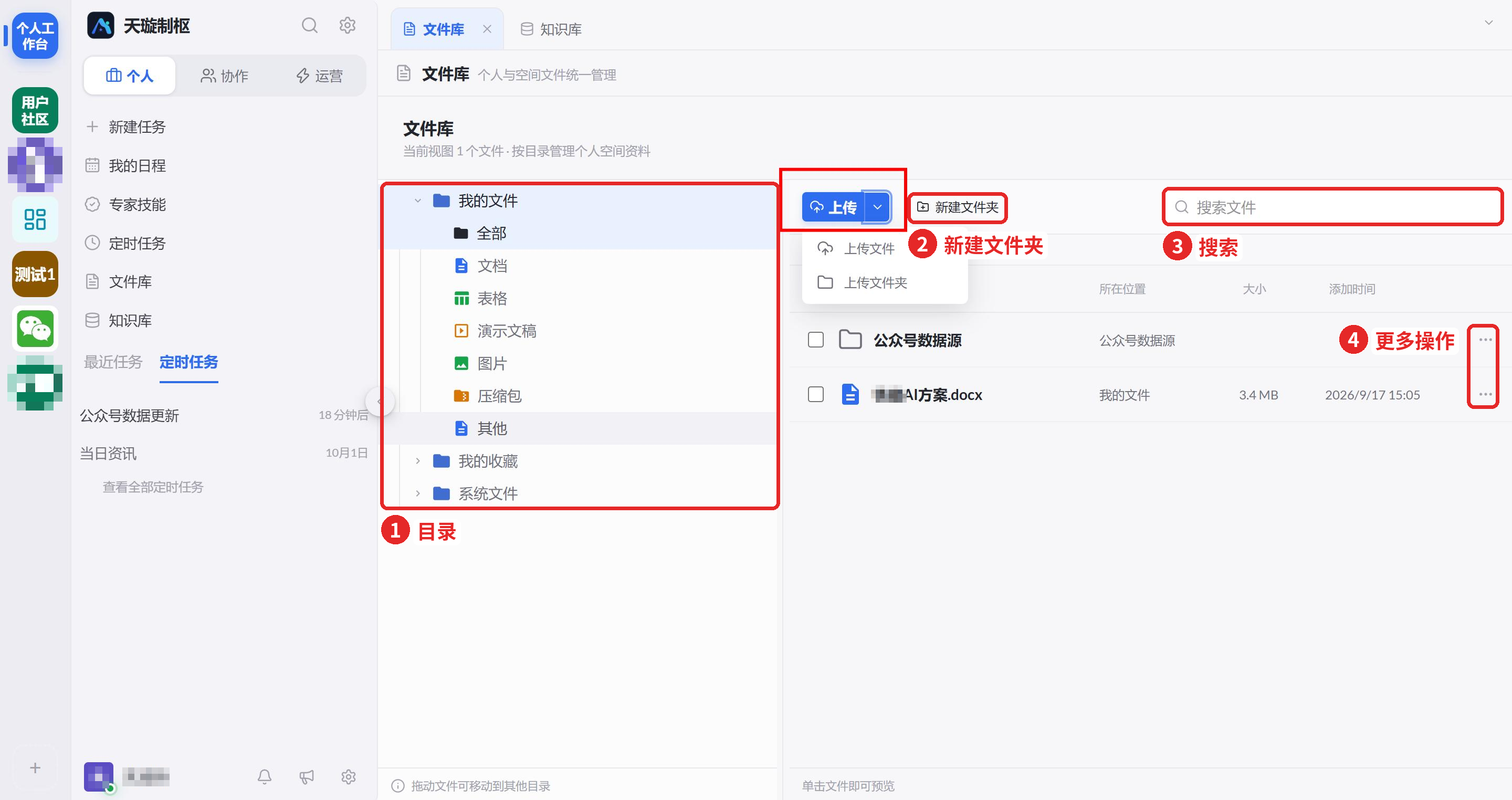Open the 个人工作台 workspace icon
The height and width of the screenshot is (800, 1512).
tap(35, 36)
